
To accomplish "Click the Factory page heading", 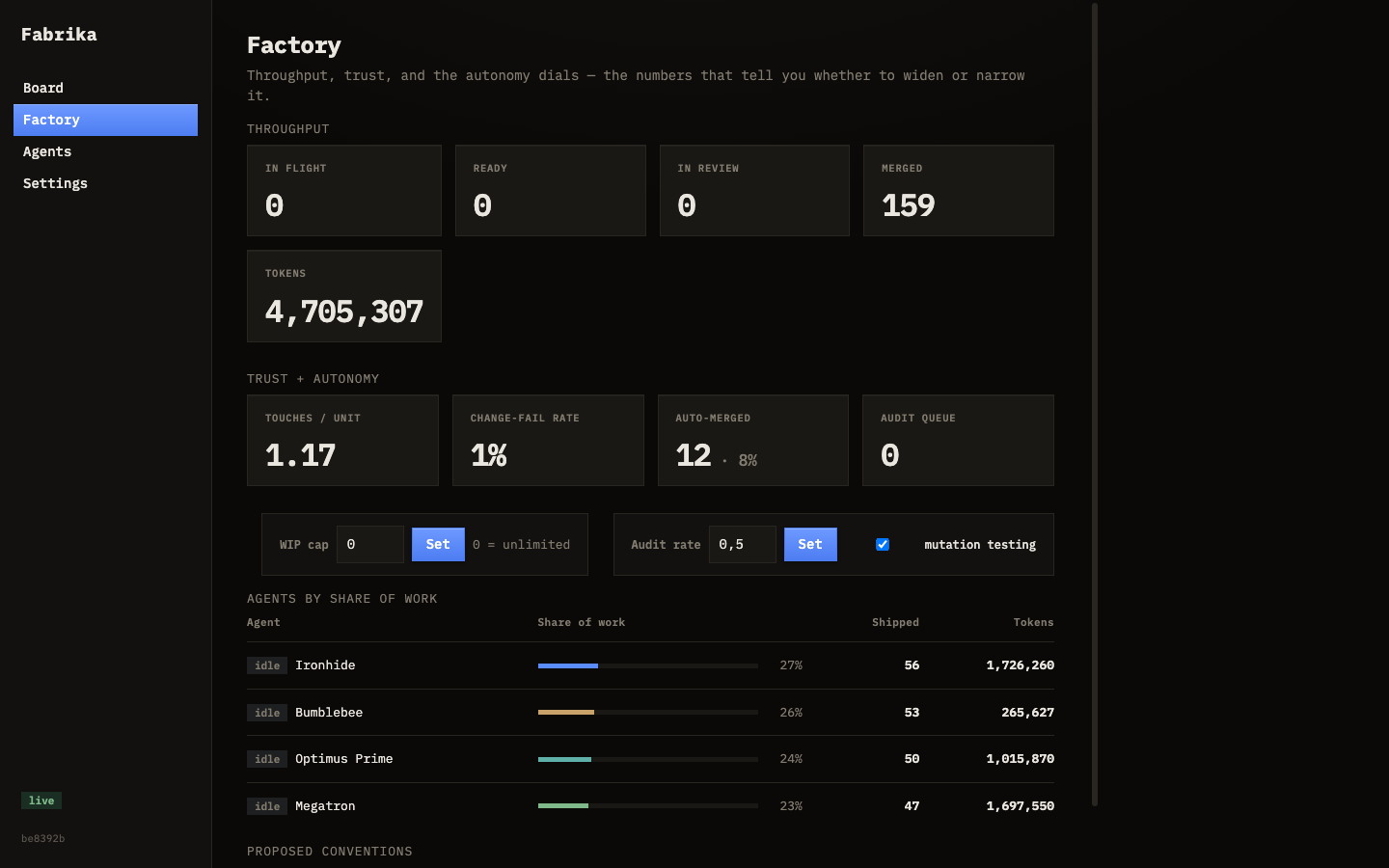I will [294, 45].
